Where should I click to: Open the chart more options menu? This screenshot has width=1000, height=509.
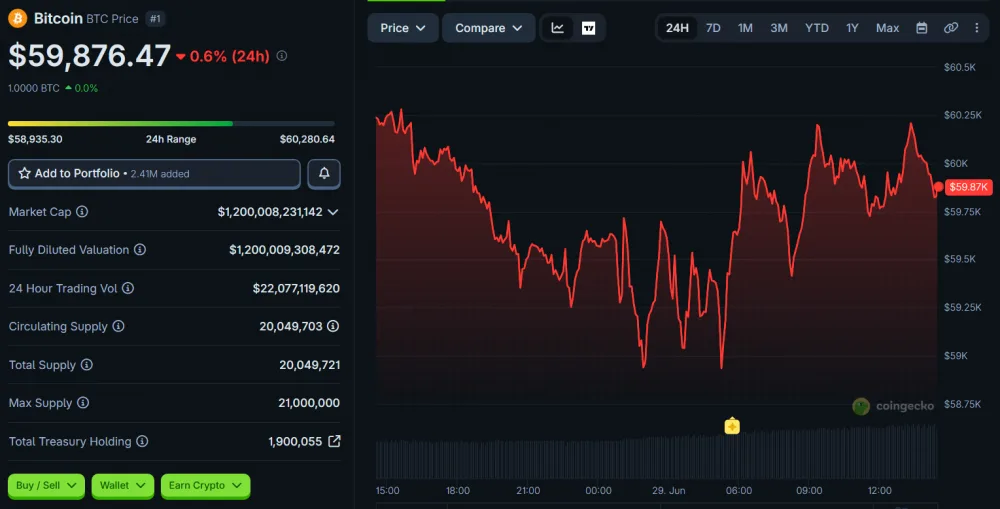[976, 28]
